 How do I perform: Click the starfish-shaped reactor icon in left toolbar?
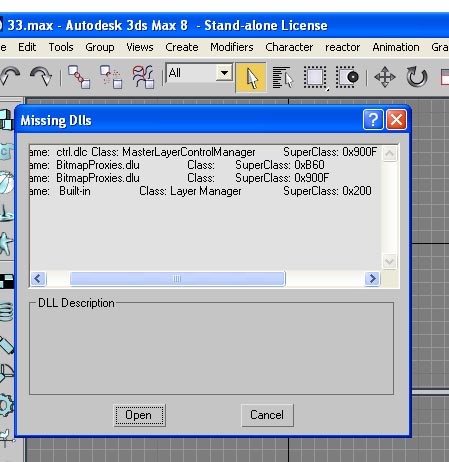[x=7, y=243]
